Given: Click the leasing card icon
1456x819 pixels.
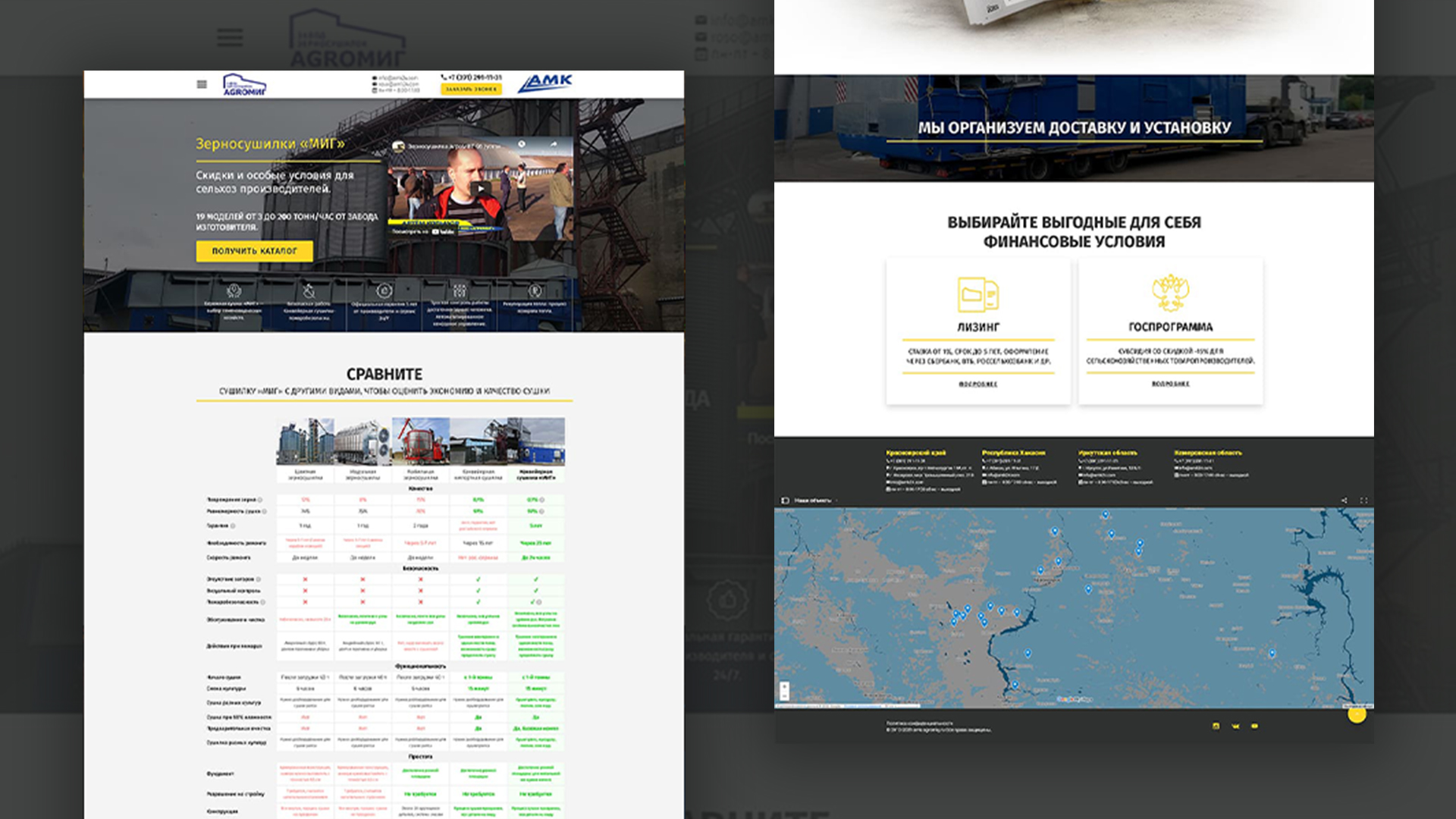Looking at the screenshot, I should pyautogui.click(x=978, y=294).
